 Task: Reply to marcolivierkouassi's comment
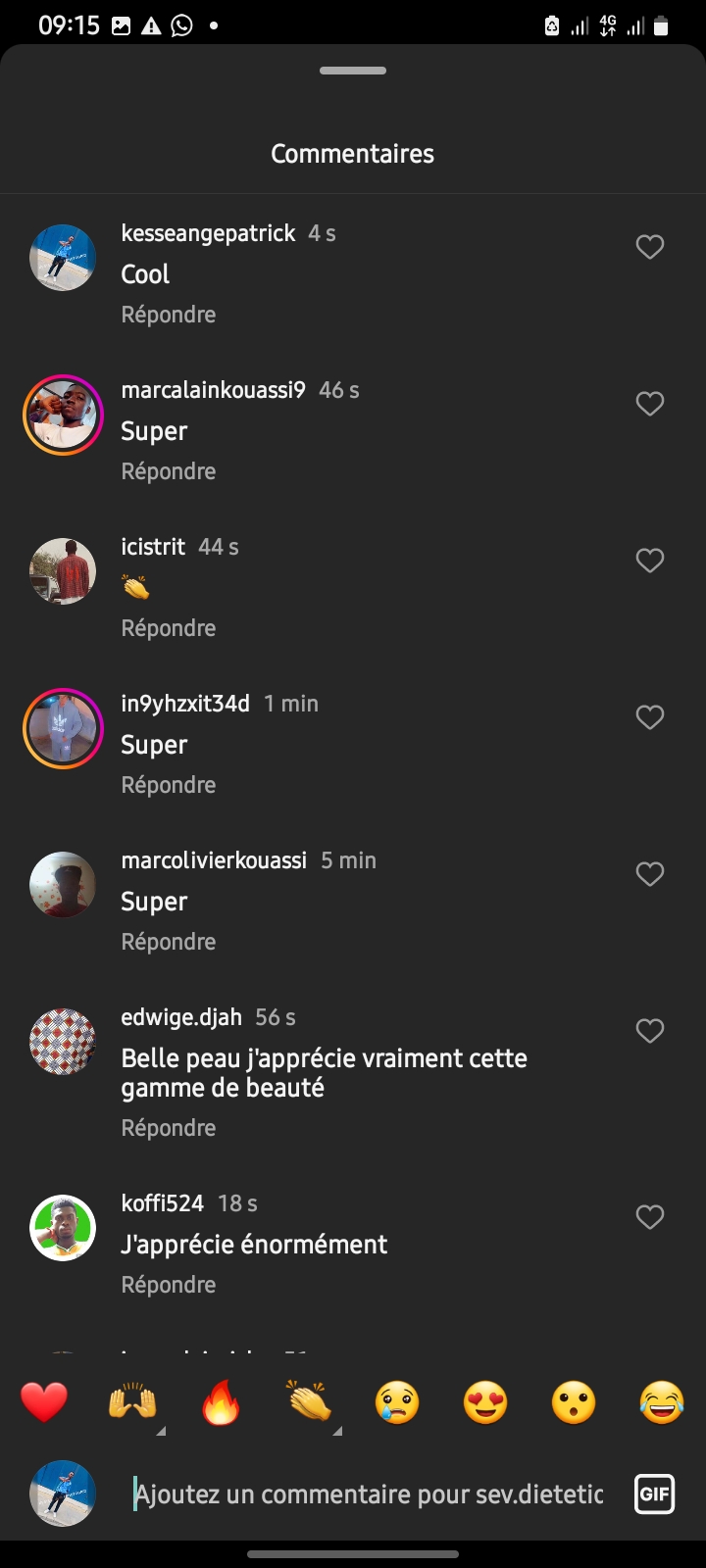click(169, 942)
